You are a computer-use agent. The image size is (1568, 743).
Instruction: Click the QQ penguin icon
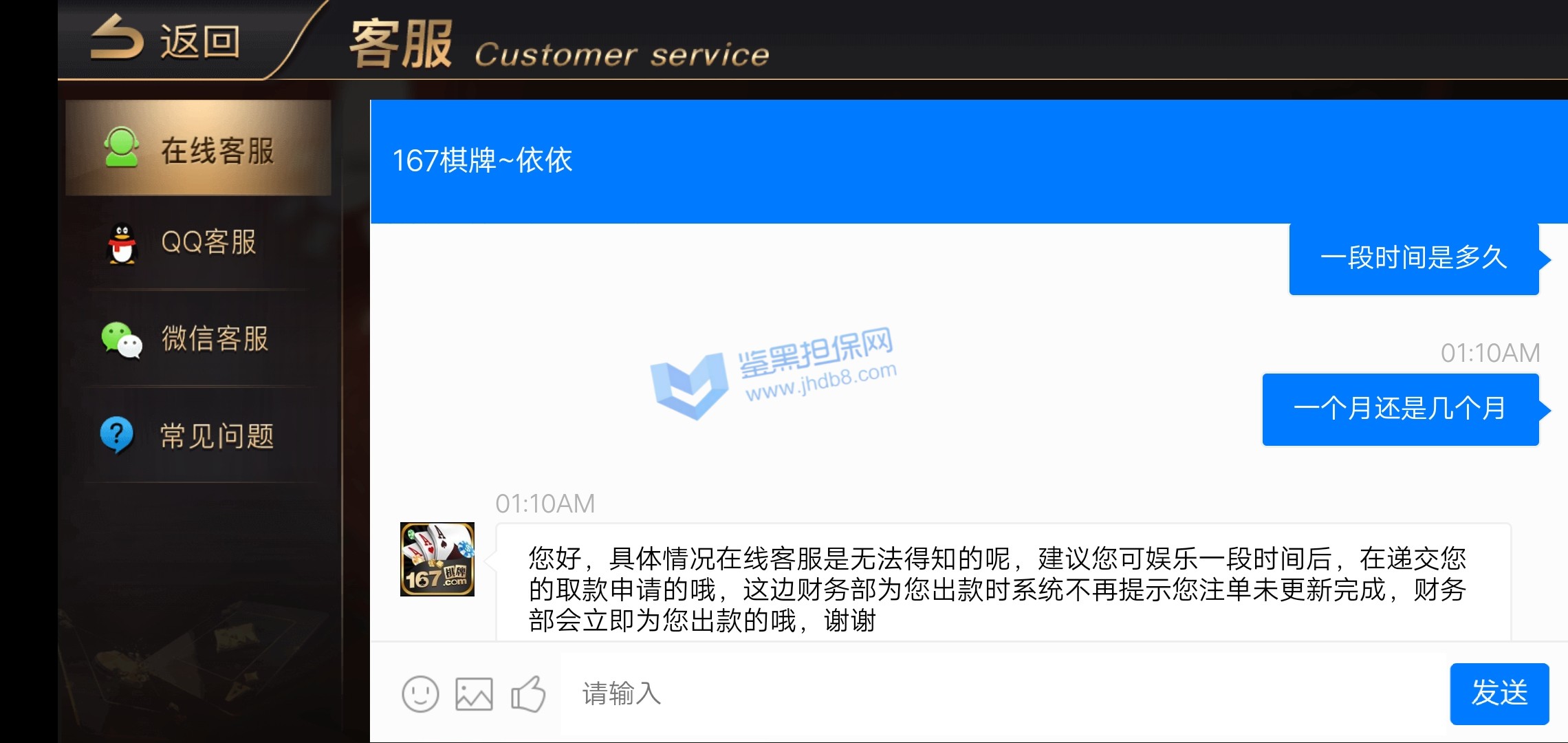[122, 244]
